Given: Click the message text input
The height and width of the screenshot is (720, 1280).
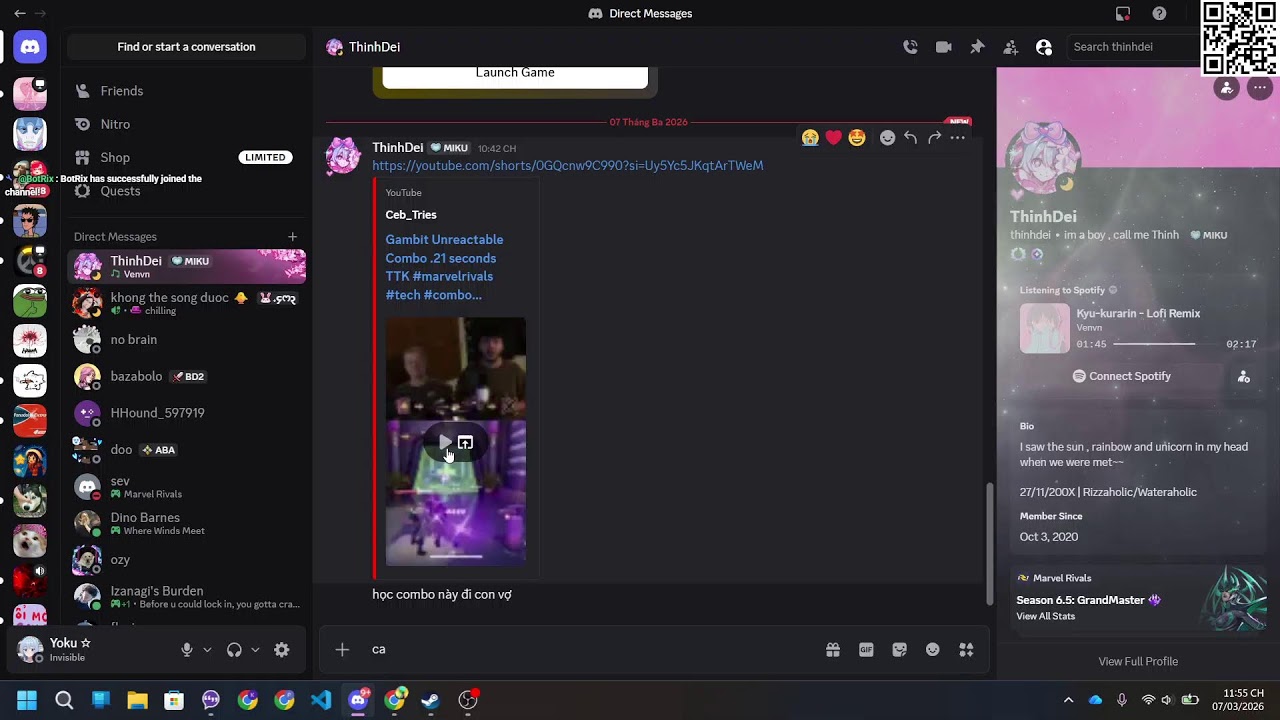Looking at the screenshot, I should click(x=590, y=650).
